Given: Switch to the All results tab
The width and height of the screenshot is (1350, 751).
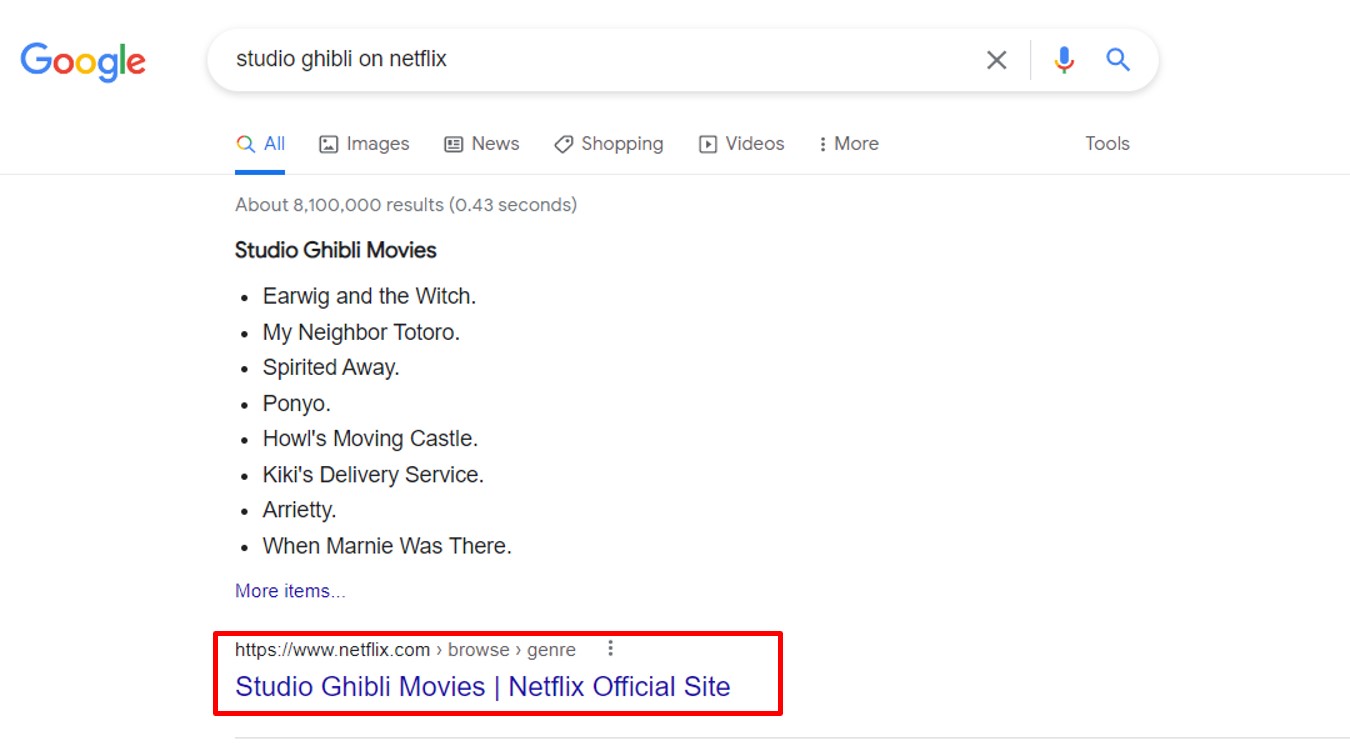Looking at the screenshot, I should pos(260,143).
